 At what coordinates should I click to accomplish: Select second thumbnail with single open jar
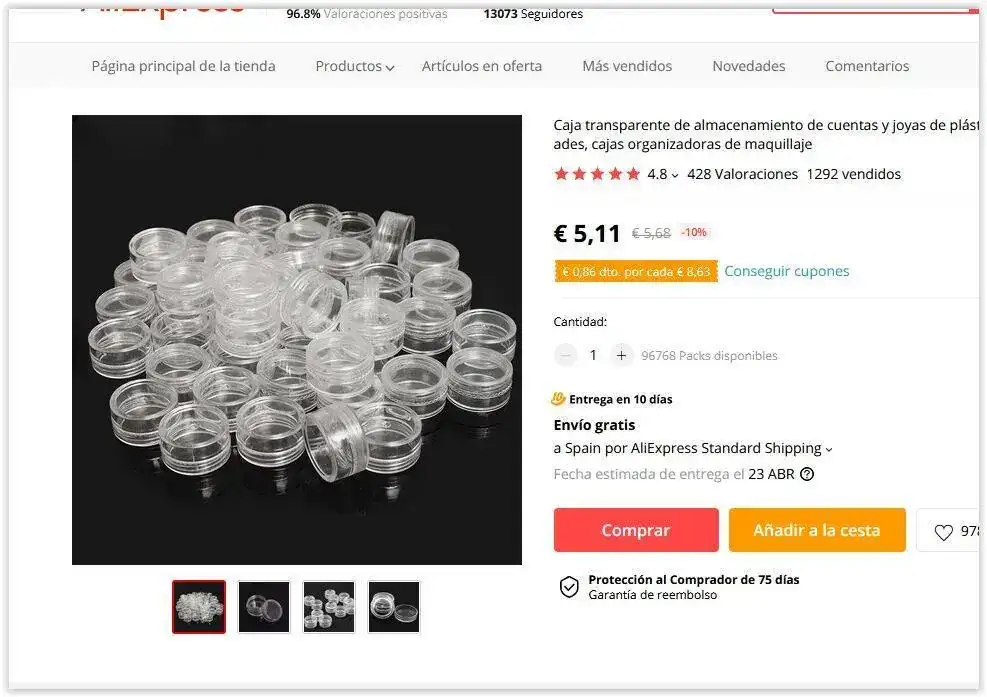tap(264, 607)
